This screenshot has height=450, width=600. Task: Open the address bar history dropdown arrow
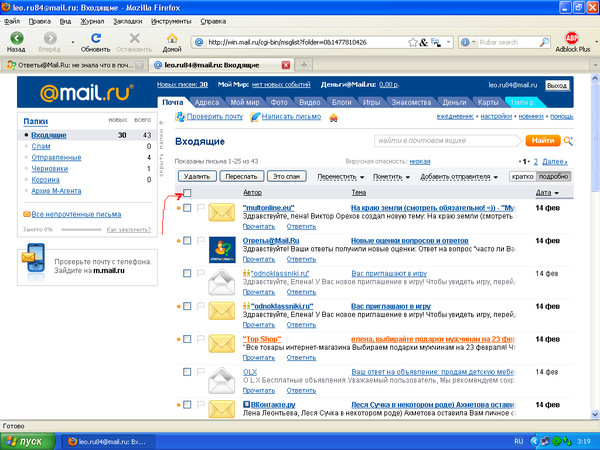pyautogui.click(x=448, y=42)
